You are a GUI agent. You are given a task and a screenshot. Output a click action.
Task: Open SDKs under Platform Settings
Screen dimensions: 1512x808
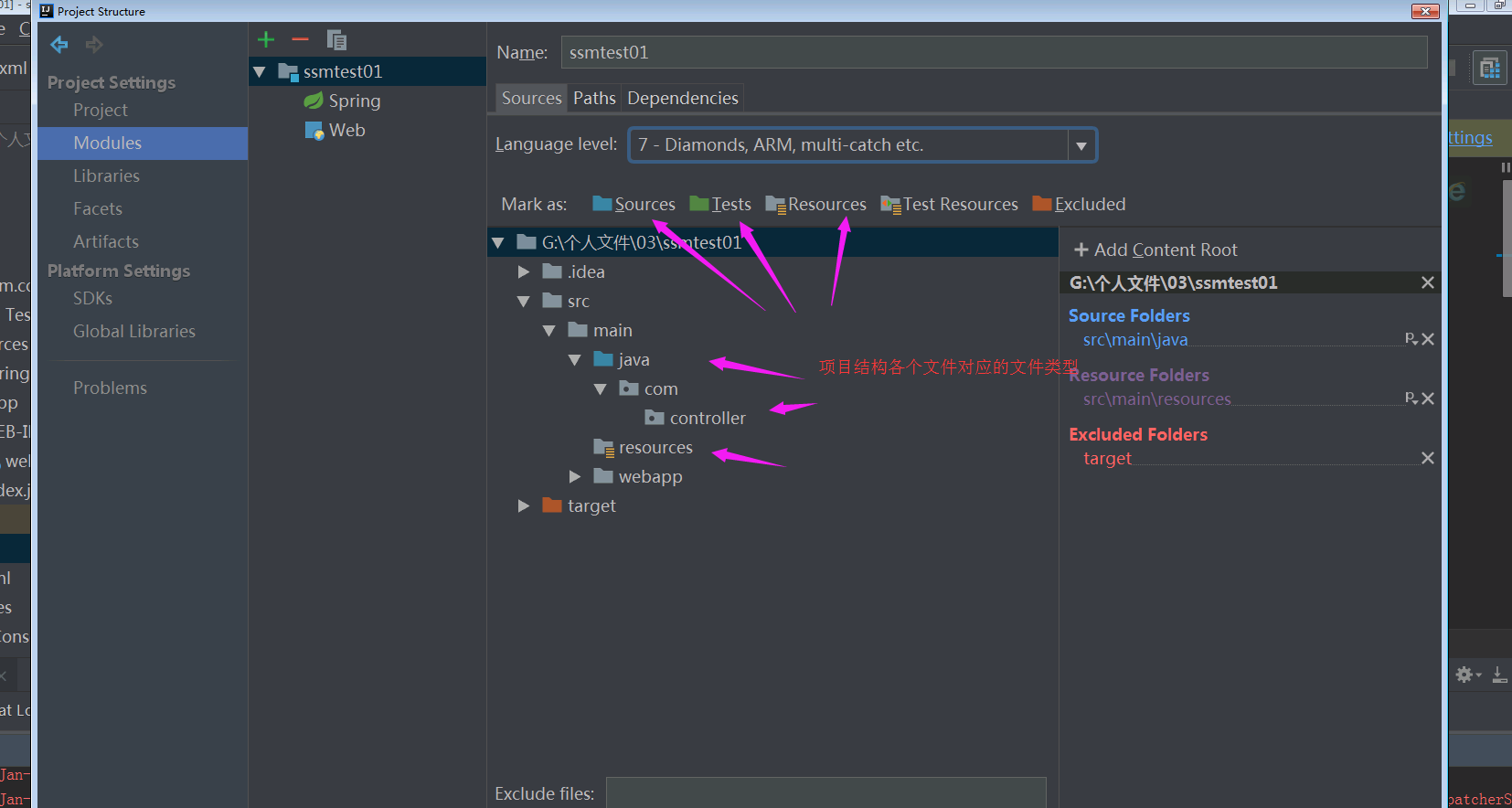pyautogui.click(x=93, y=298)
